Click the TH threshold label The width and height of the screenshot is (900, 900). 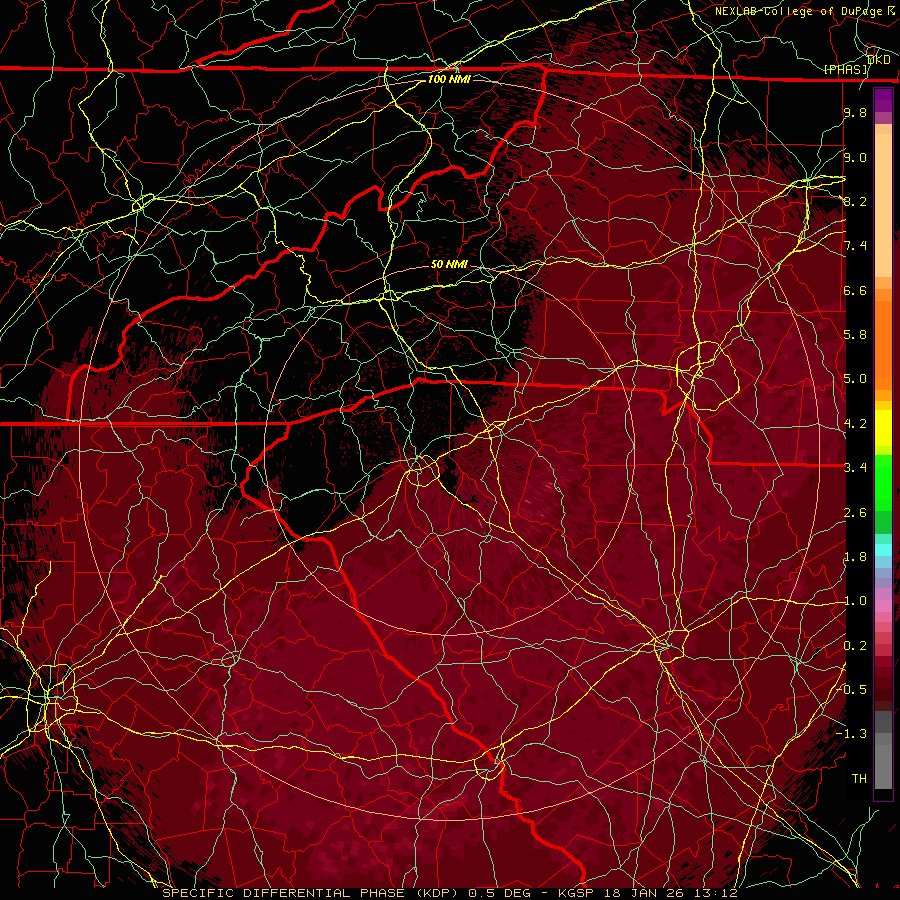[859, 778]
